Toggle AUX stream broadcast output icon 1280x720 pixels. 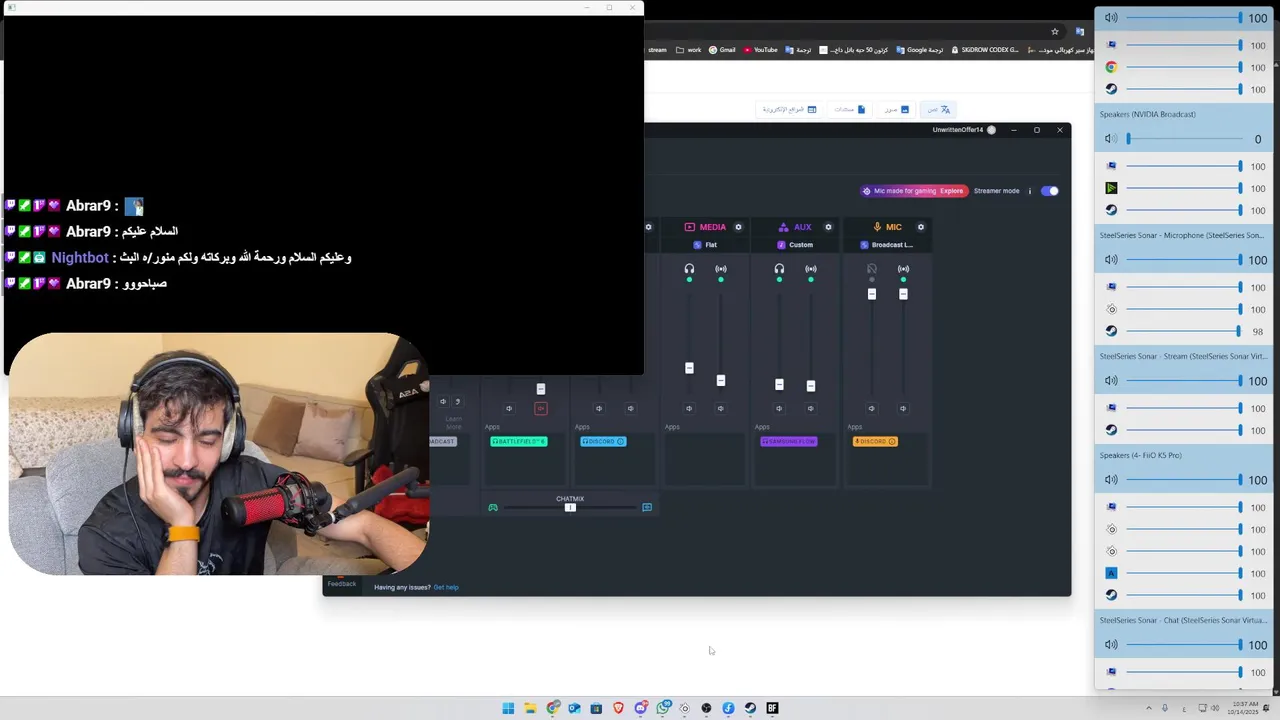coord(811,269)
